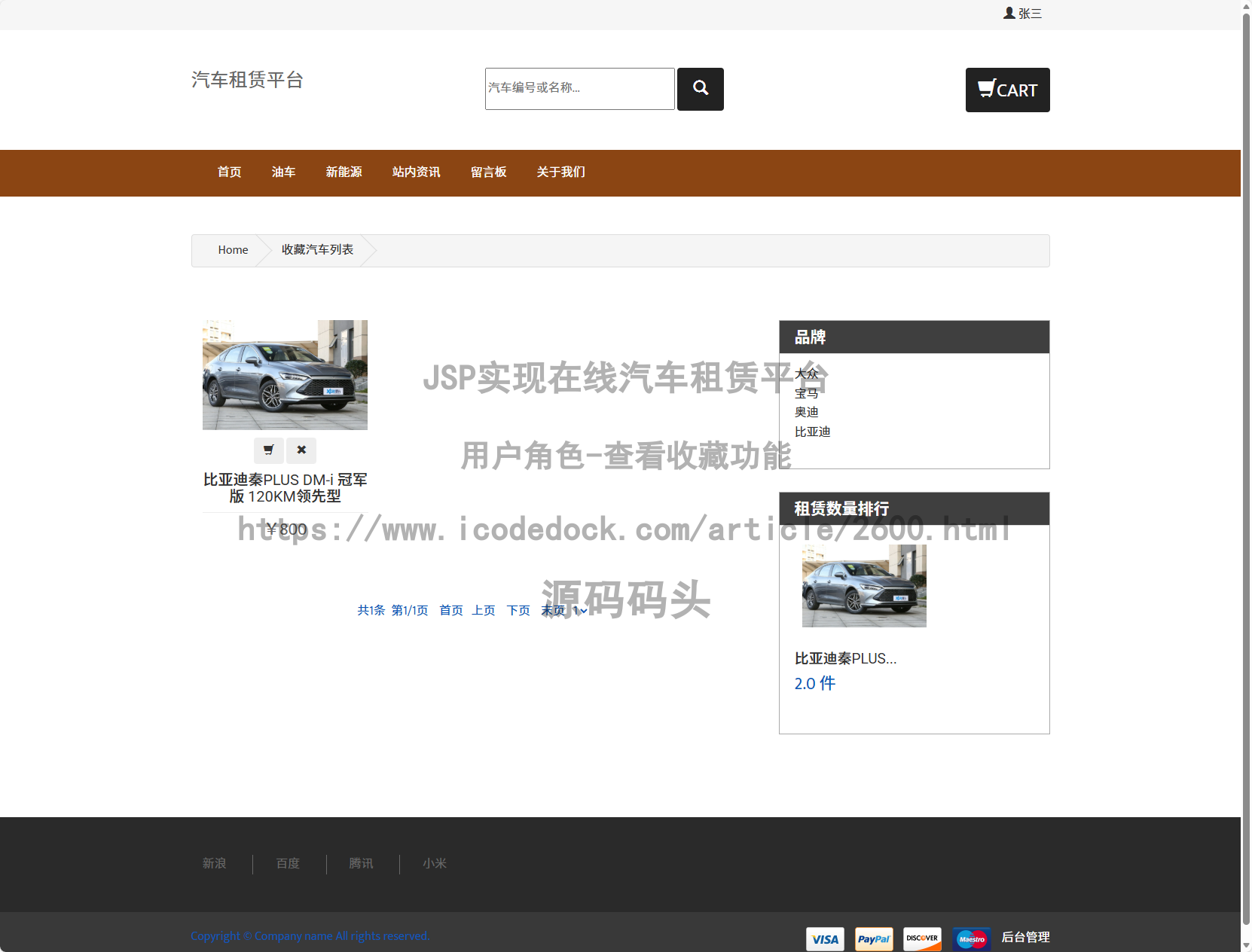Screen dimensions: 1252x952
Task: Select the 宝马 brand filter
Action: coord(807,392)
